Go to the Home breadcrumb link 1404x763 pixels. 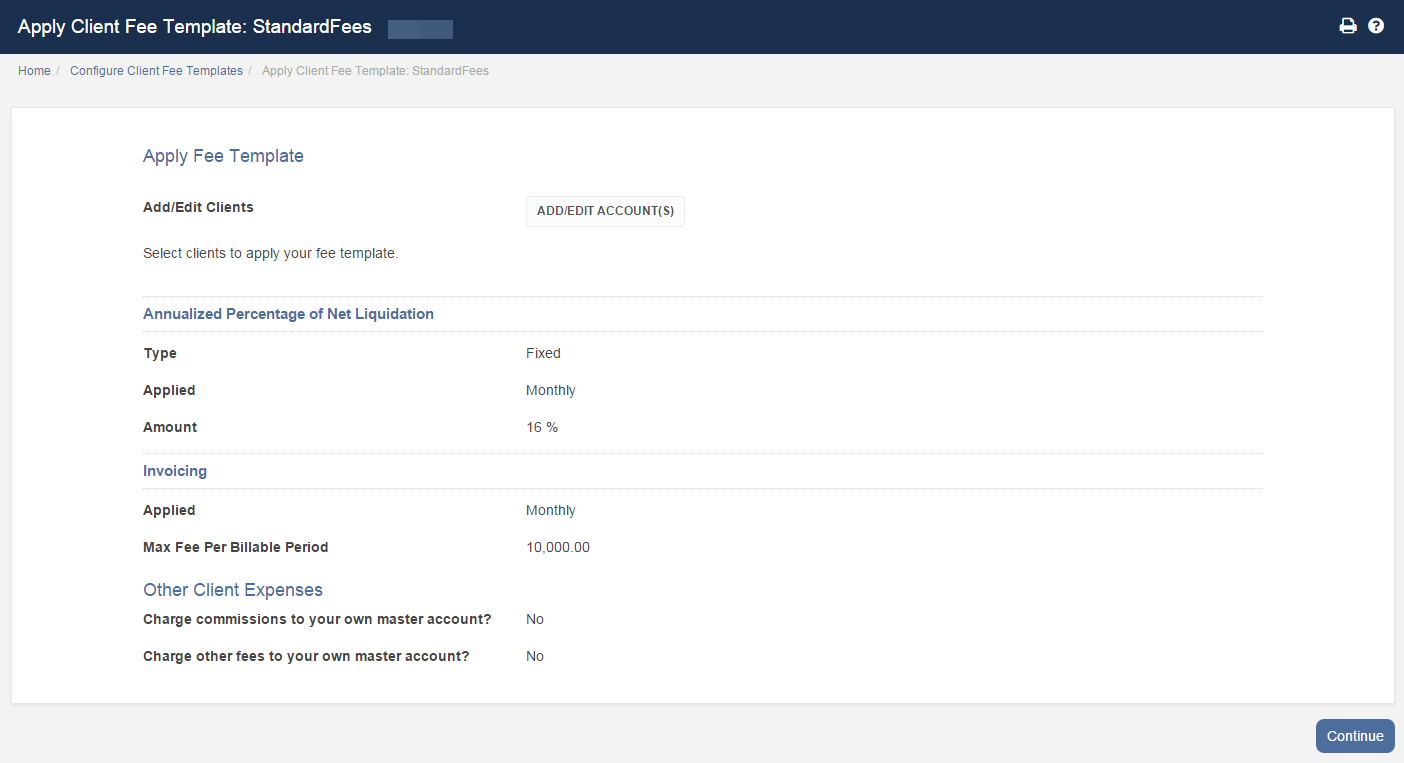34,71
